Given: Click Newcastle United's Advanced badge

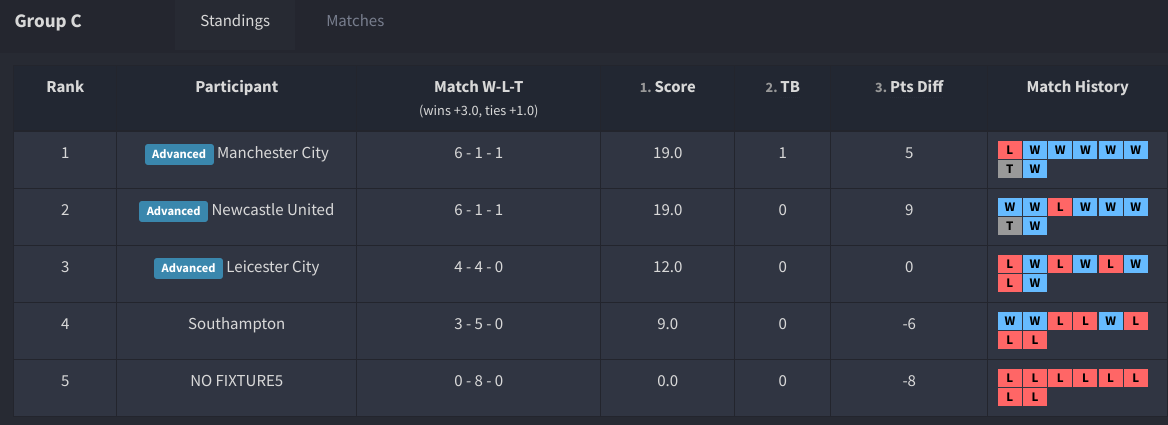Looking at the screenshot, I should pyautogui.click(x=173, y=211).
